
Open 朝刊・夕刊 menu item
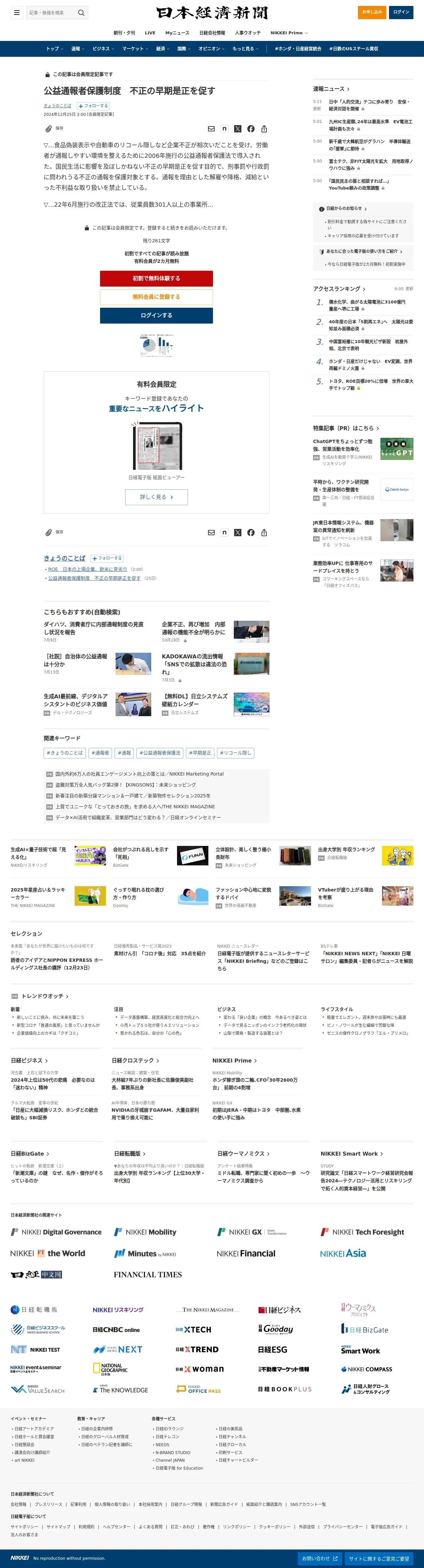point(124,33)
